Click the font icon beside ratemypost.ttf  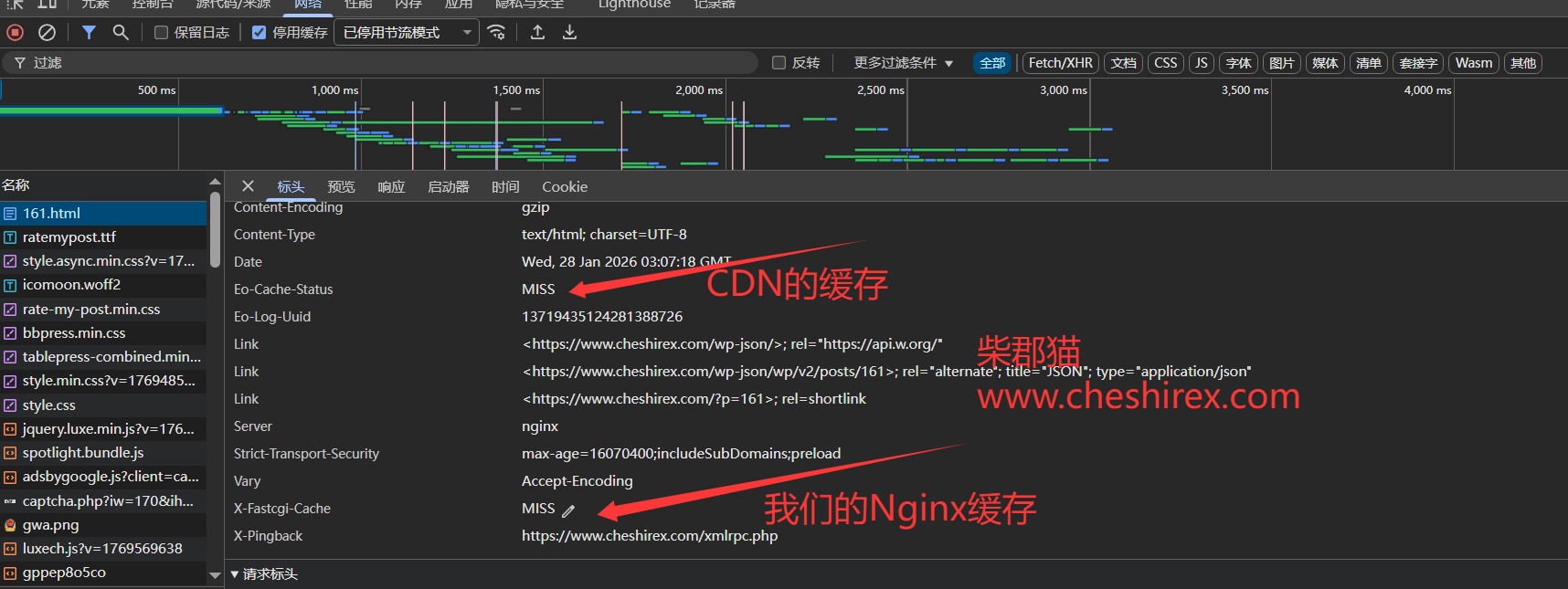pos(10,237)
